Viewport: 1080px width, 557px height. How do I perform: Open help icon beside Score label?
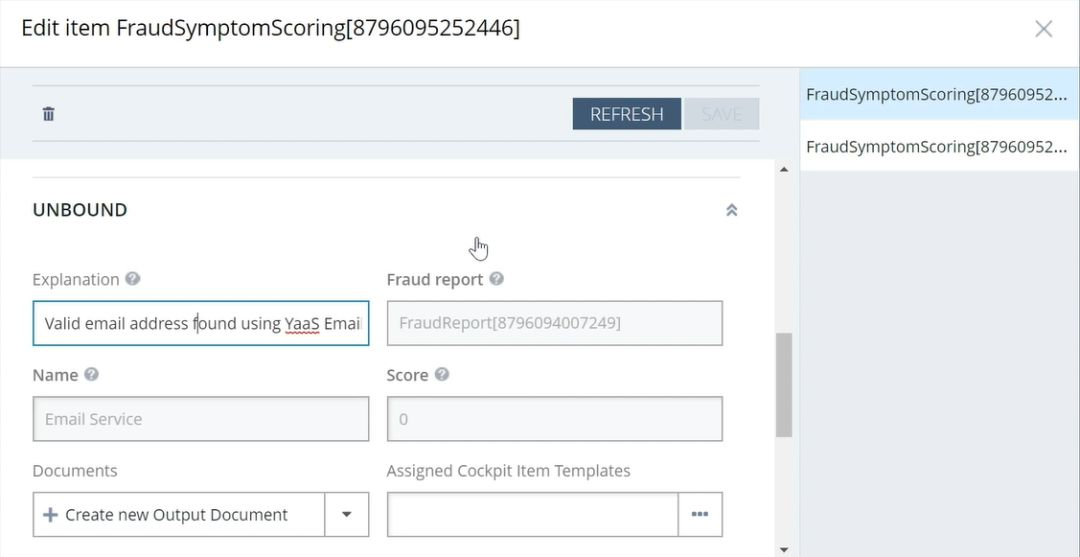pyautogui.click(x=442, y=375)
